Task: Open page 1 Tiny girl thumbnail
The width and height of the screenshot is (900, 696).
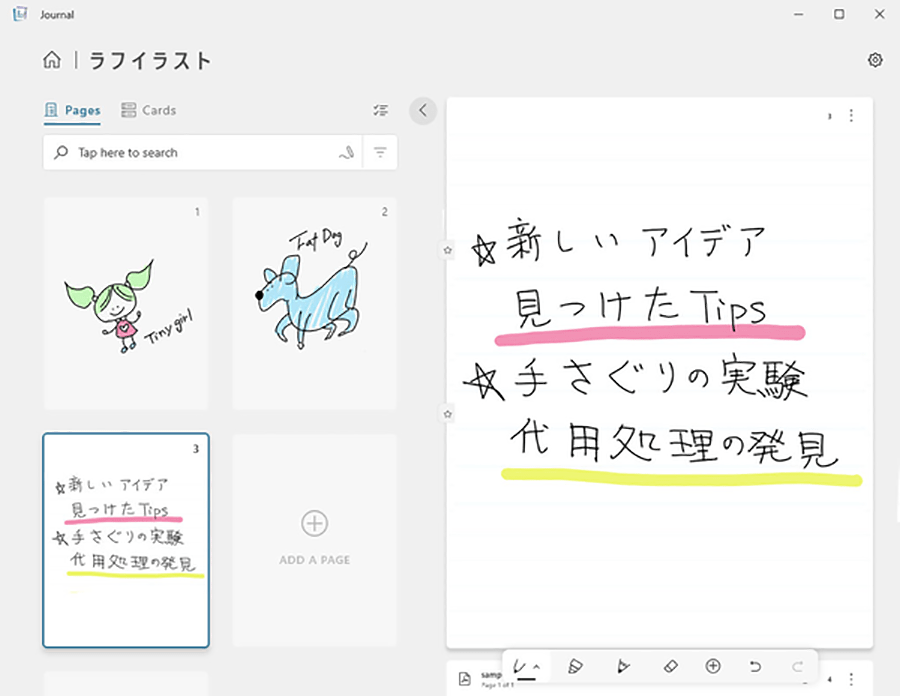Action: click(x=126, y=304)
